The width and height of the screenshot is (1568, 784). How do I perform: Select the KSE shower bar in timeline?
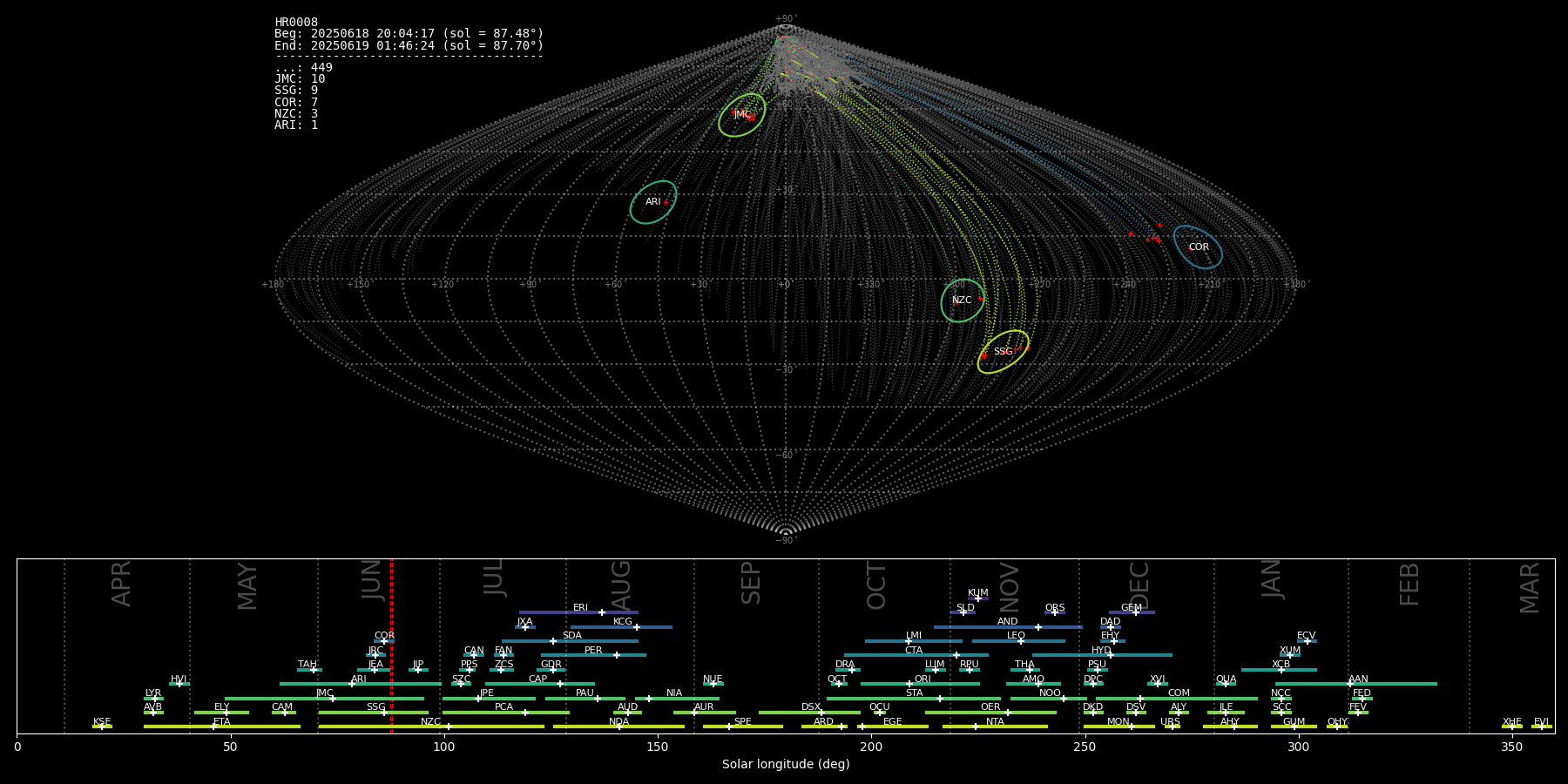pos(102,727)
